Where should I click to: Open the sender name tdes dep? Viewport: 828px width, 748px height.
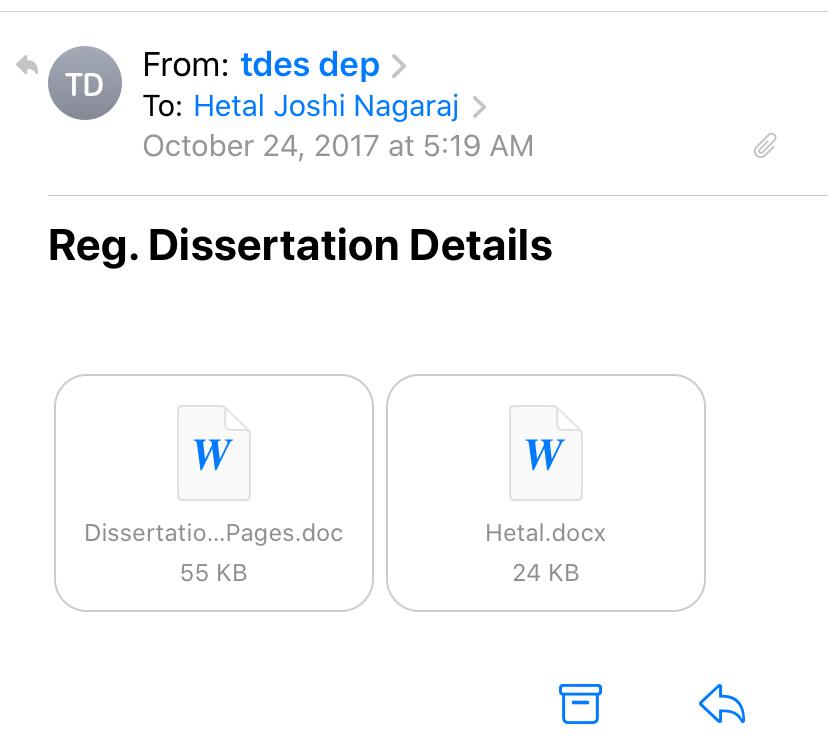tap(310, 65)
